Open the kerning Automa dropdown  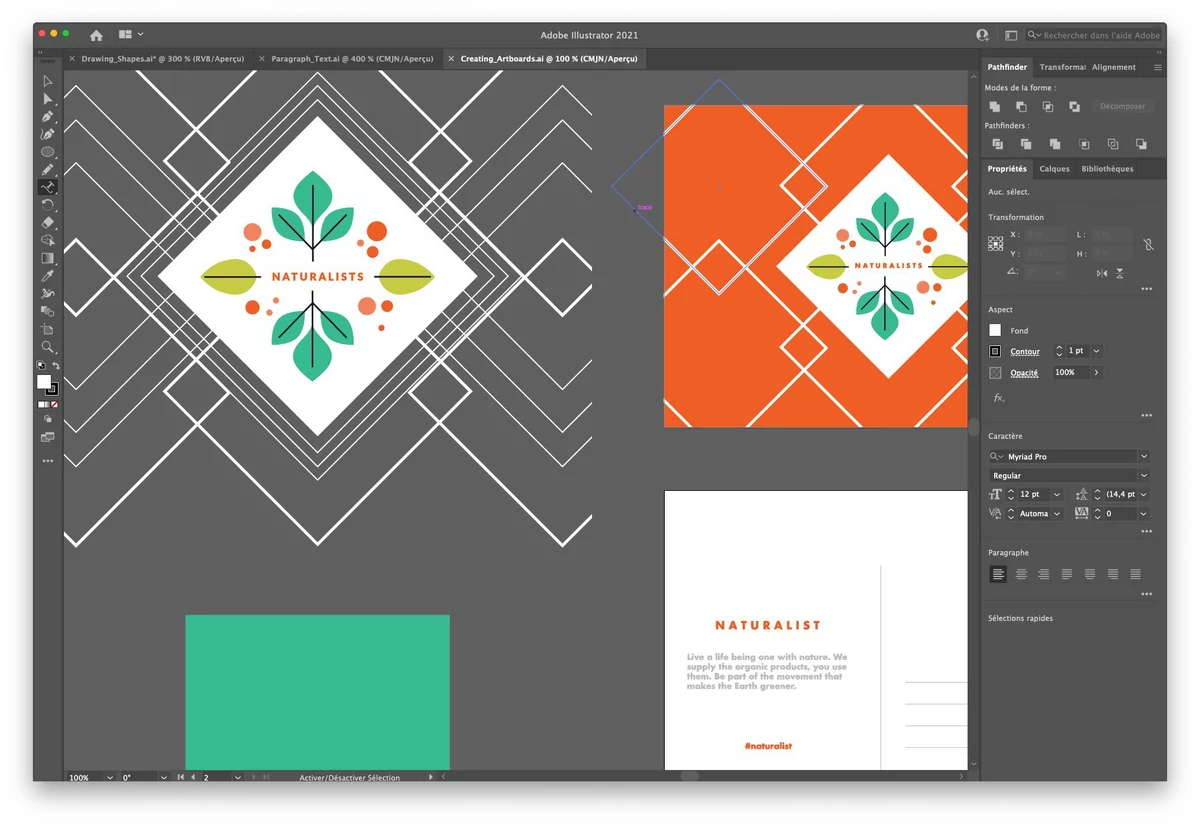pos(1057,514)
